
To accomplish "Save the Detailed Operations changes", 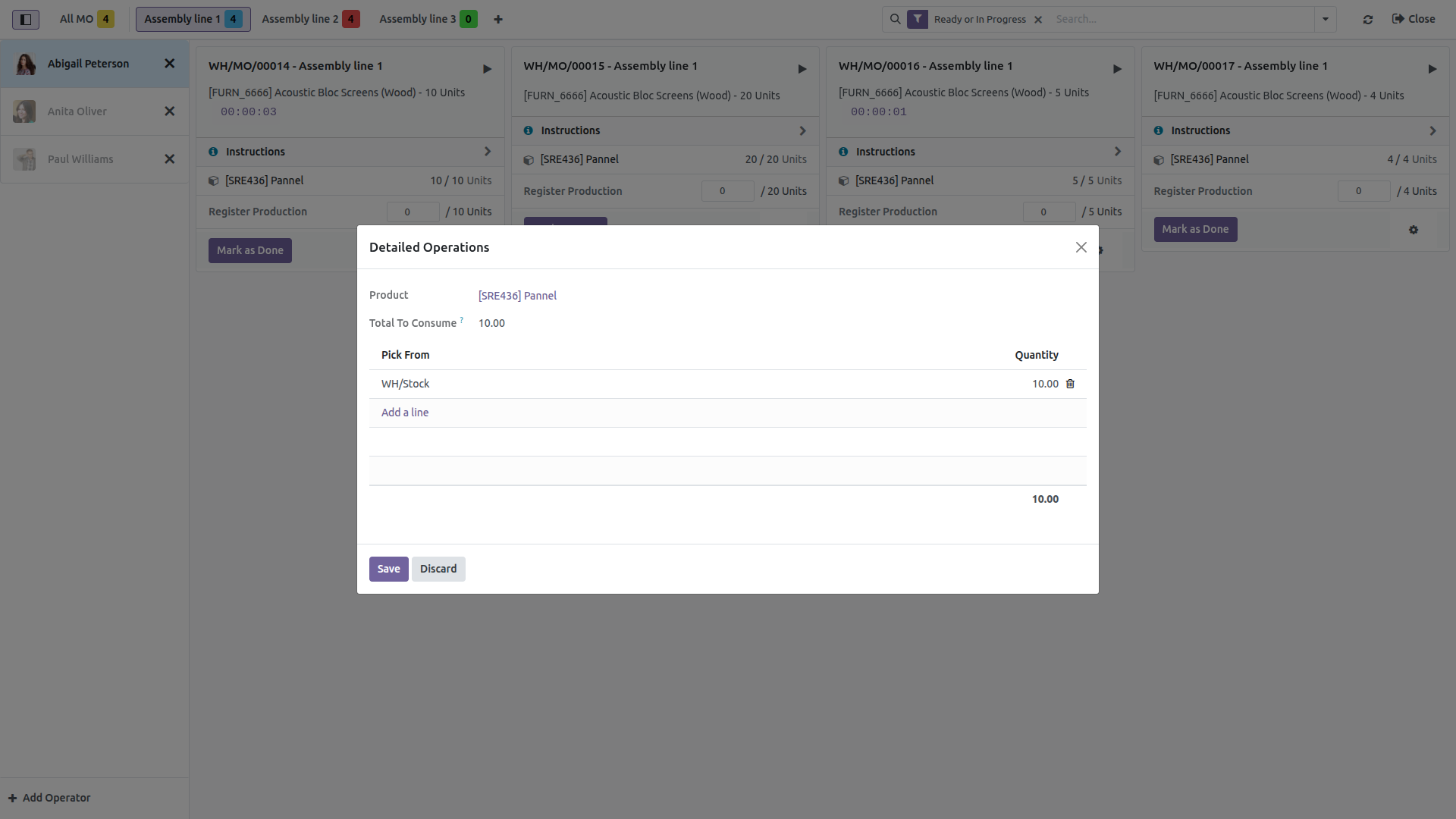I will [389, 569].
